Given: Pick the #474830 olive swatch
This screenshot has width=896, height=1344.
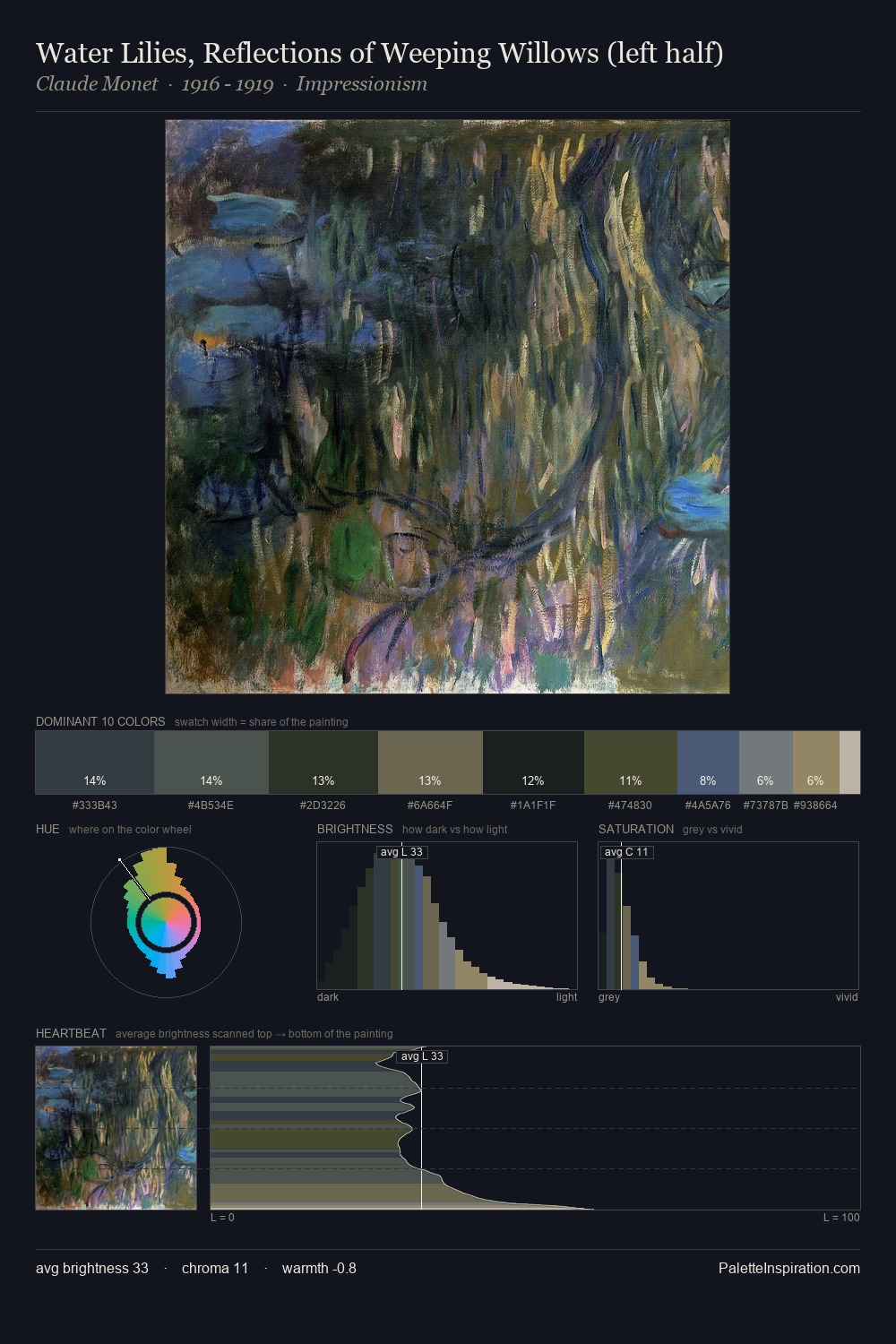Looking at the screenshot, I should (631, 762).
